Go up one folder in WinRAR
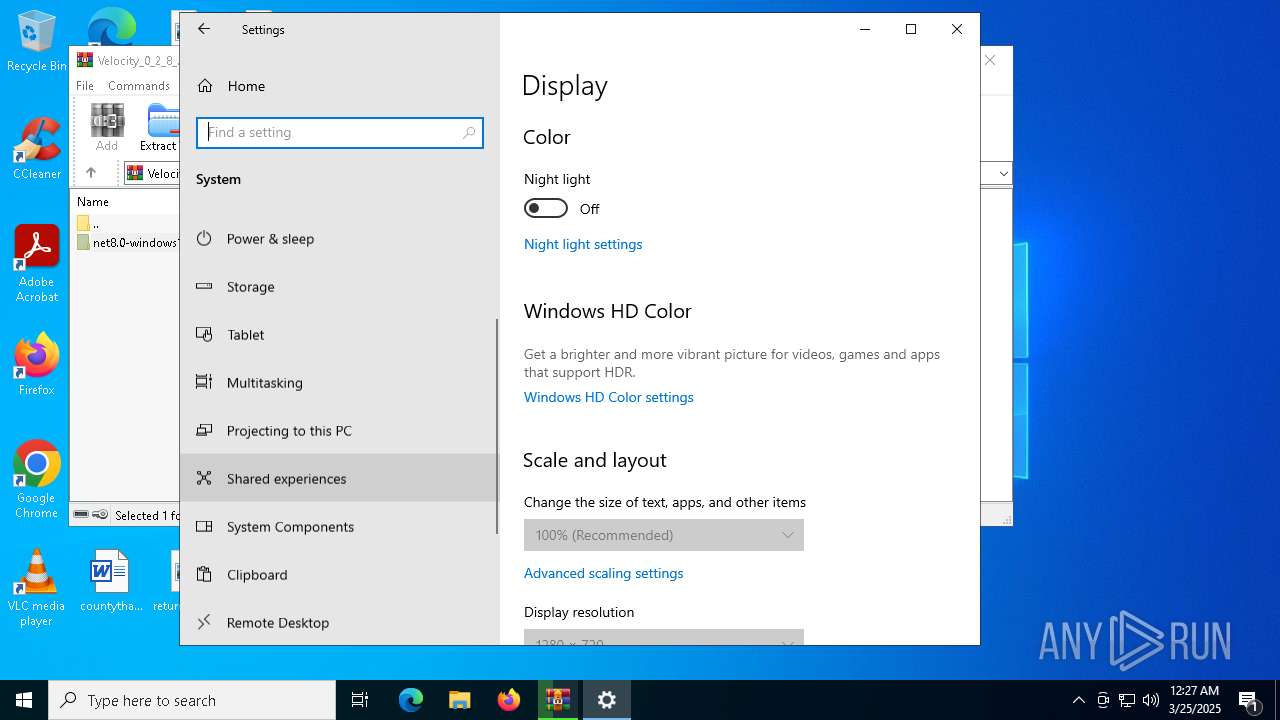The image size is (1280, 720). click(91, 173)
